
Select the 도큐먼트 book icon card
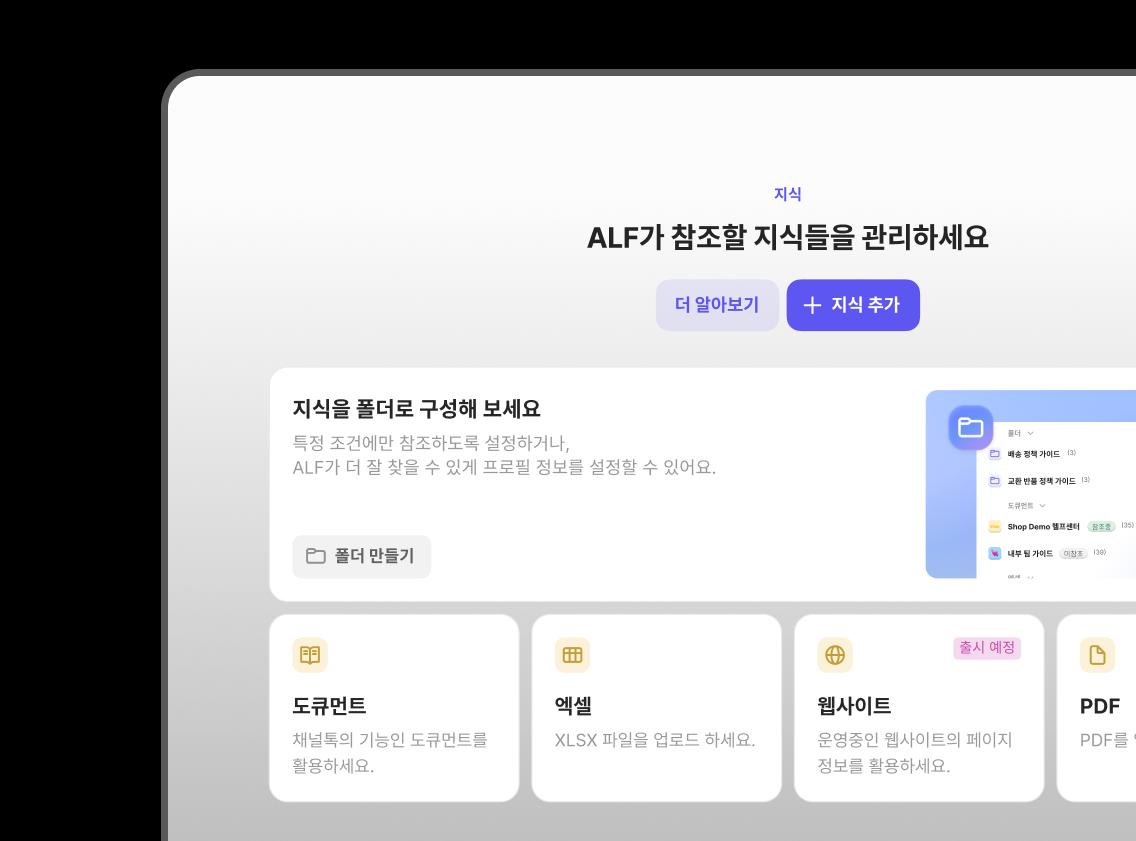pos(310,655)
